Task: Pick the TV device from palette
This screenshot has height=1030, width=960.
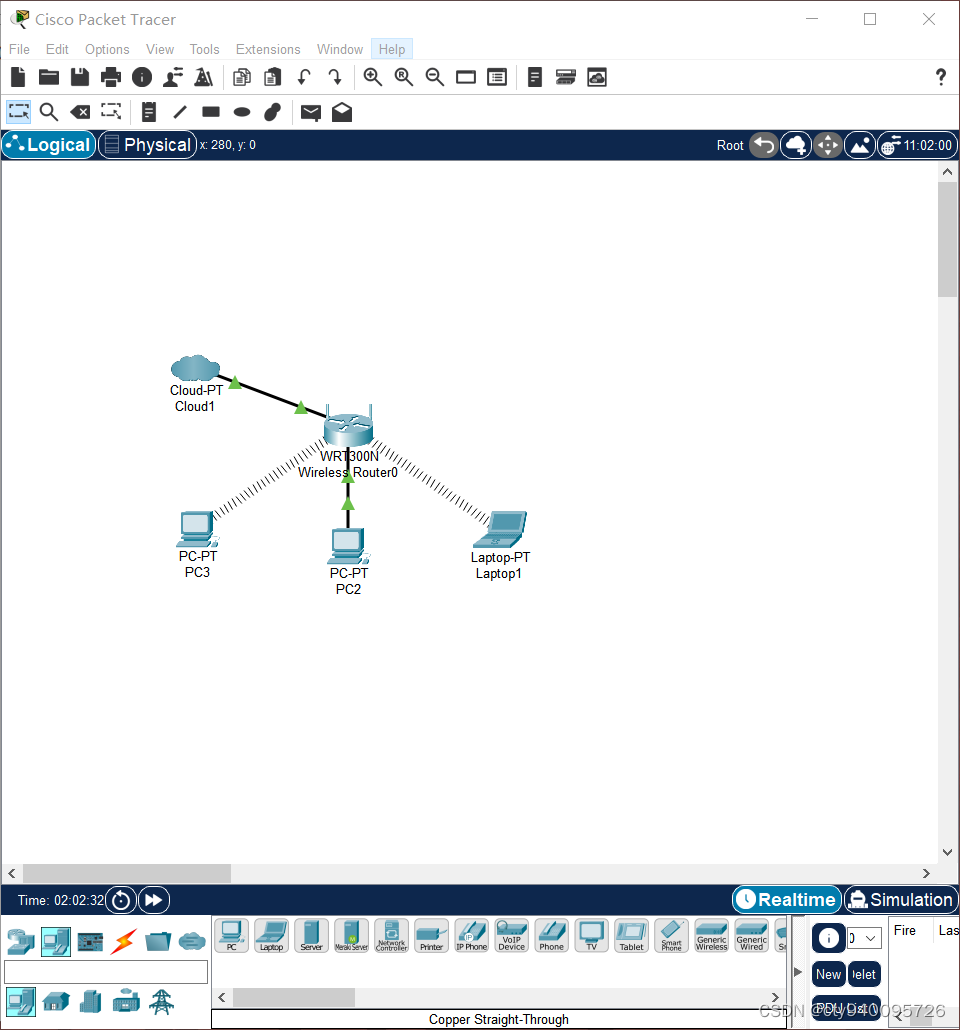Action: tap(591, 935)
